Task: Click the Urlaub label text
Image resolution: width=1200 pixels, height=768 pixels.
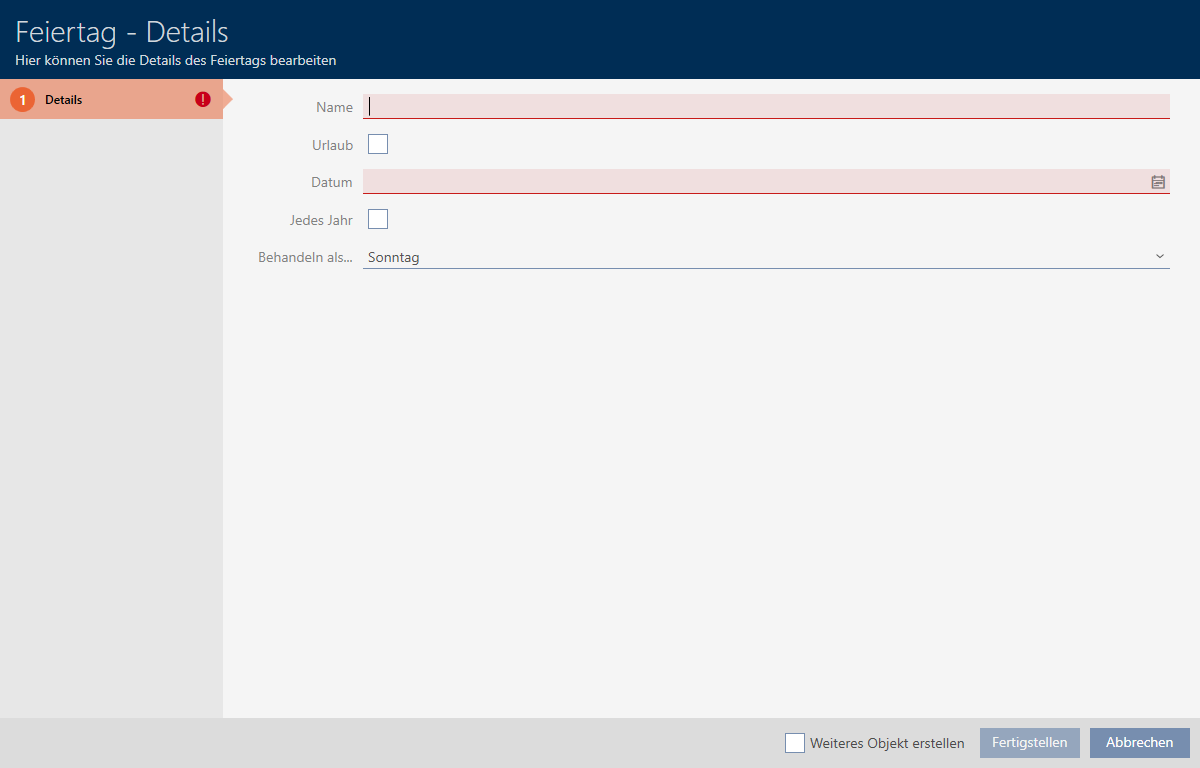Action: (x=332, y=145)
